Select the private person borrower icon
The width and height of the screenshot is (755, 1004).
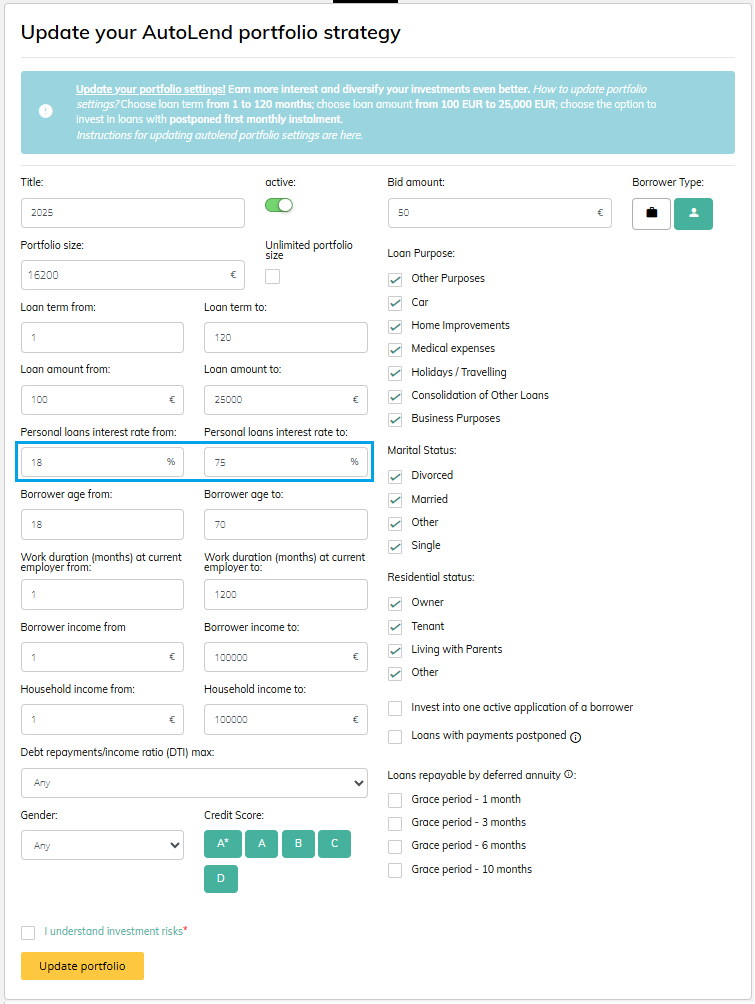[x=693, y=213]
